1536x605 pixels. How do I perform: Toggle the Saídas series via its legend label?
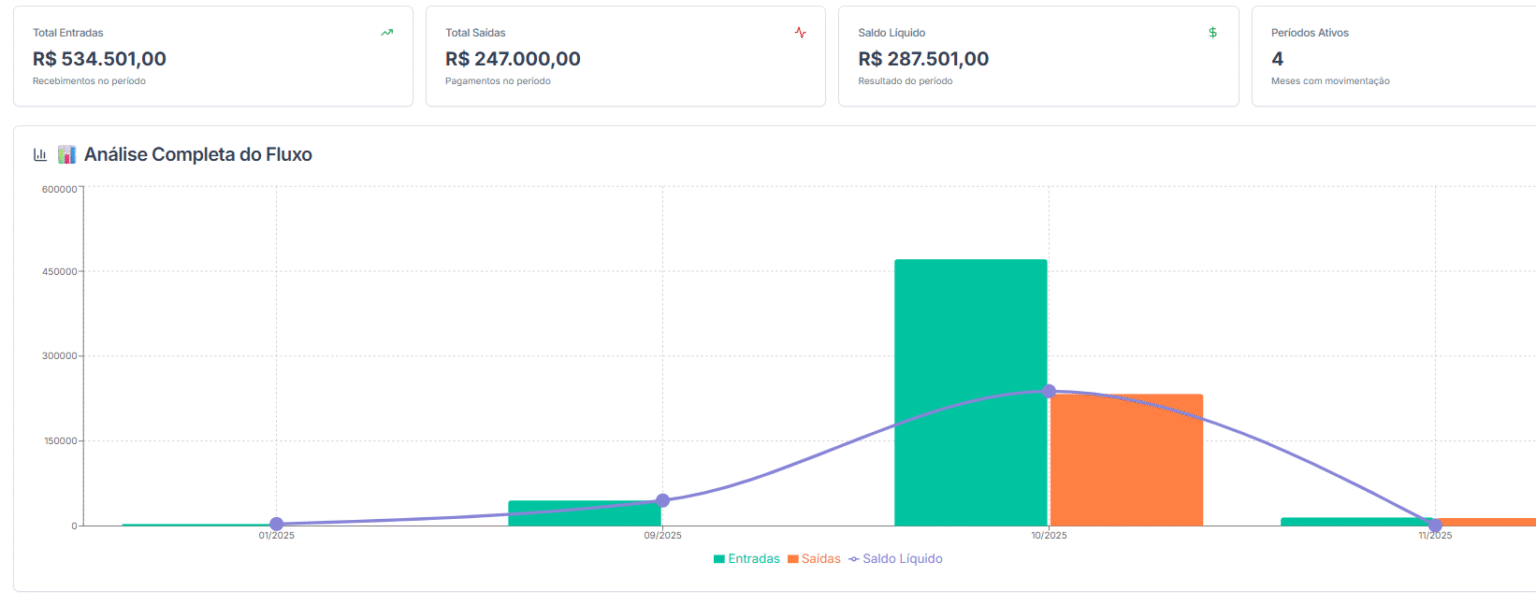point(821,559)
